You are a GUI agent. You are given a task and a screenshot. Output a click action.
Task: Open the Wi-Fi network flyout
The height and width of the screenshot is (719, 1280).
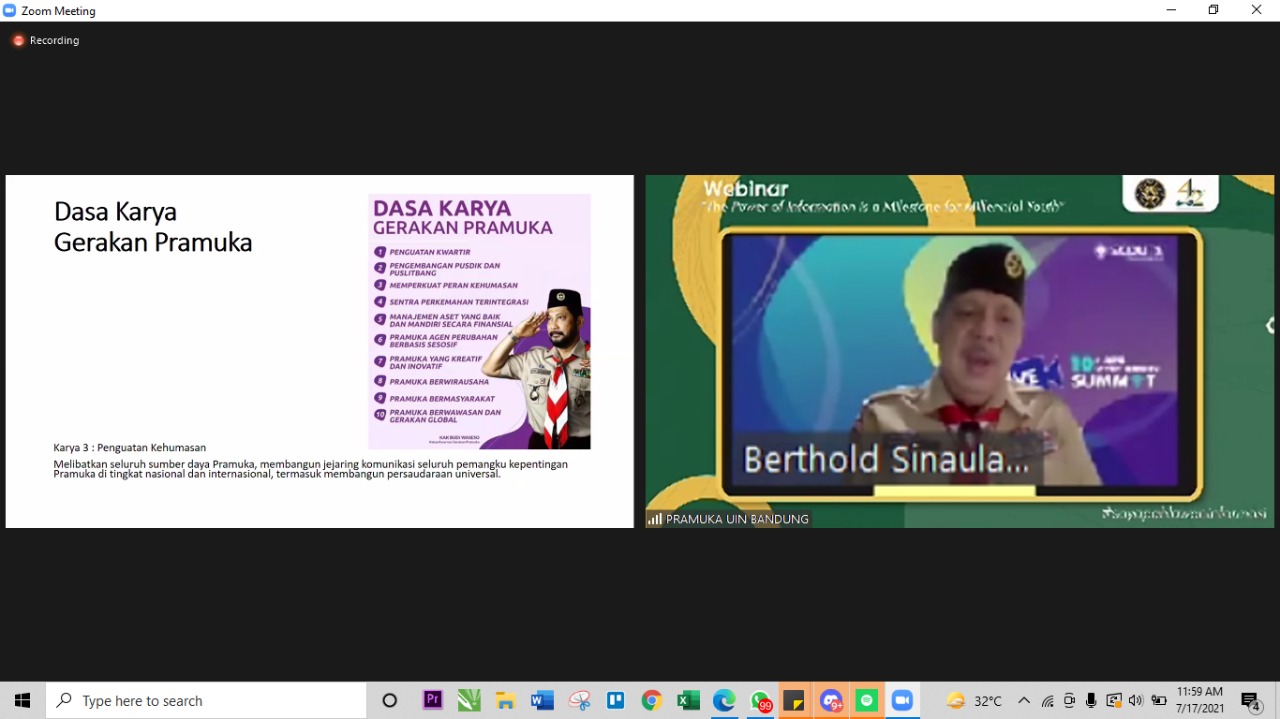(1047, 700)
